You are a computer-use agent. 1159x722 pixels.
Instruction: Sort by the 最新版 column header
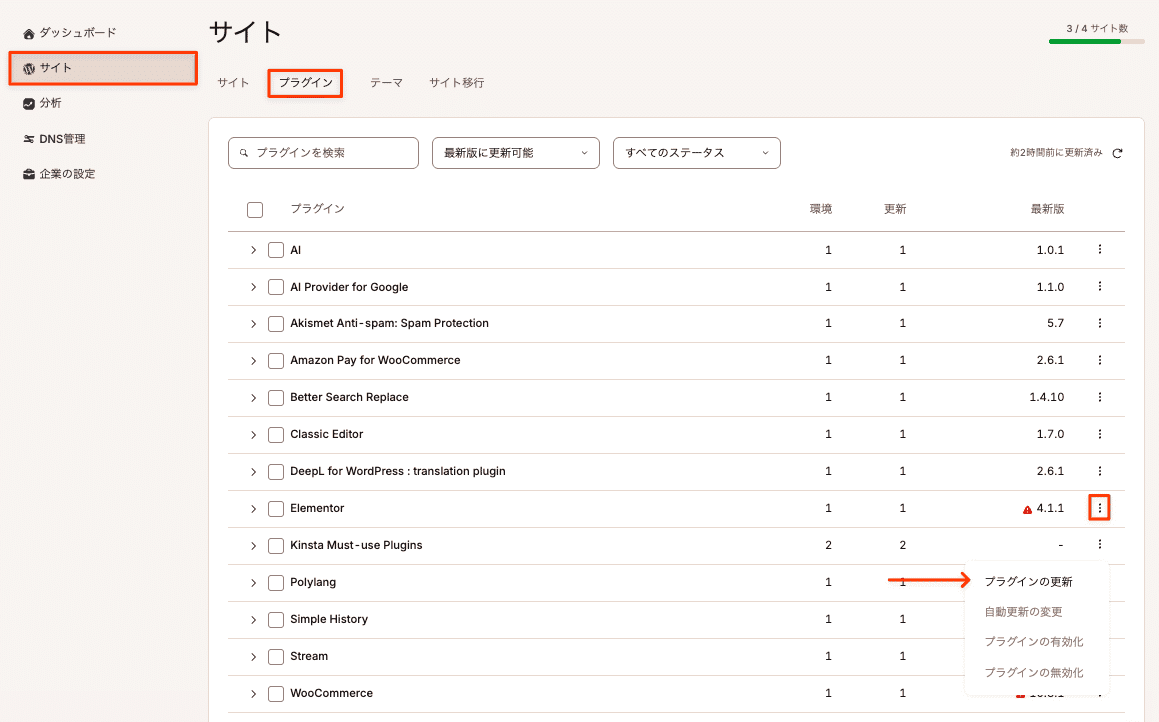coord(1047,209)
